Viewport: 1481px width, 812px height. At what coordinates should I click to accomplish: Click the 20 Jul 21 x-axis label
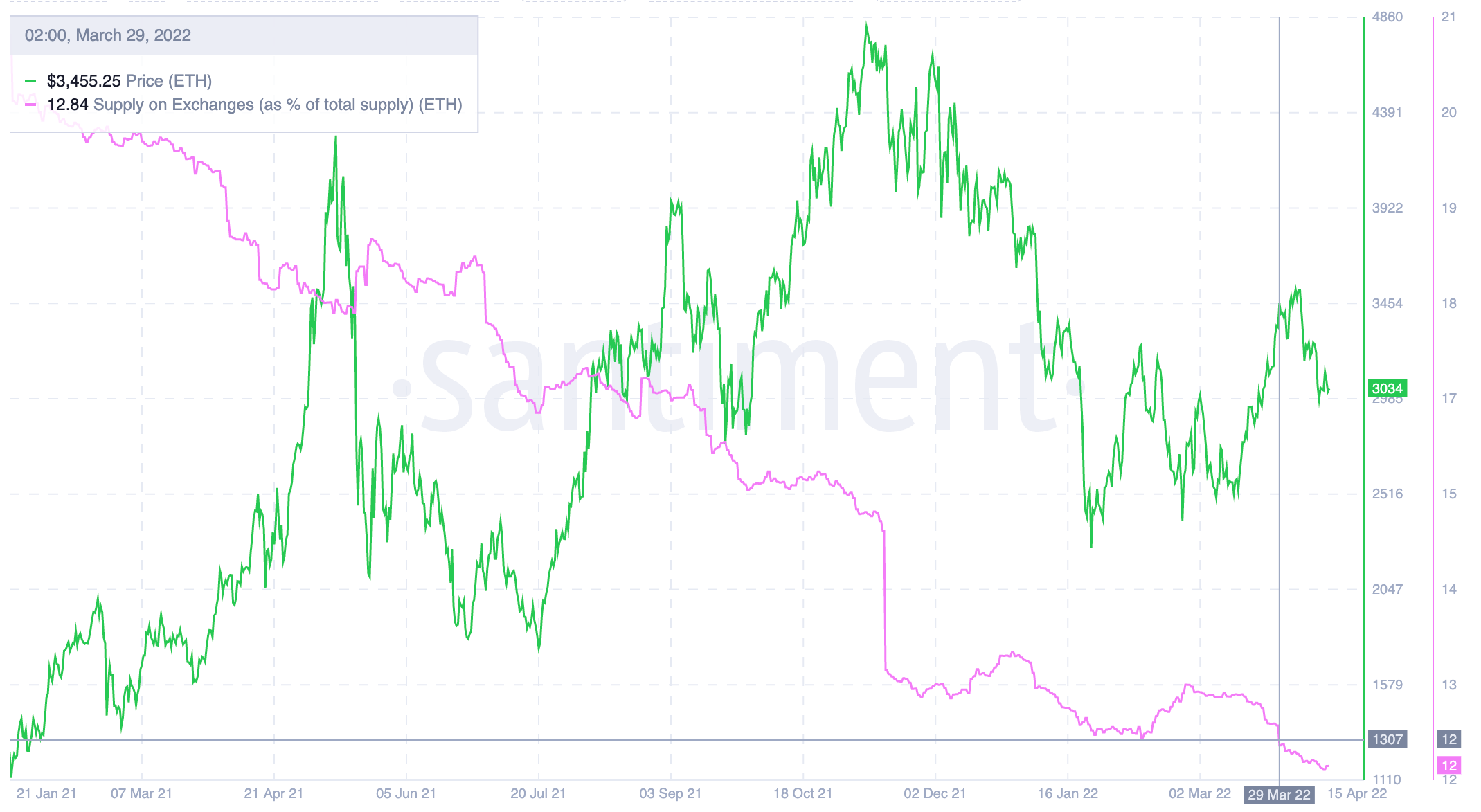538,793
